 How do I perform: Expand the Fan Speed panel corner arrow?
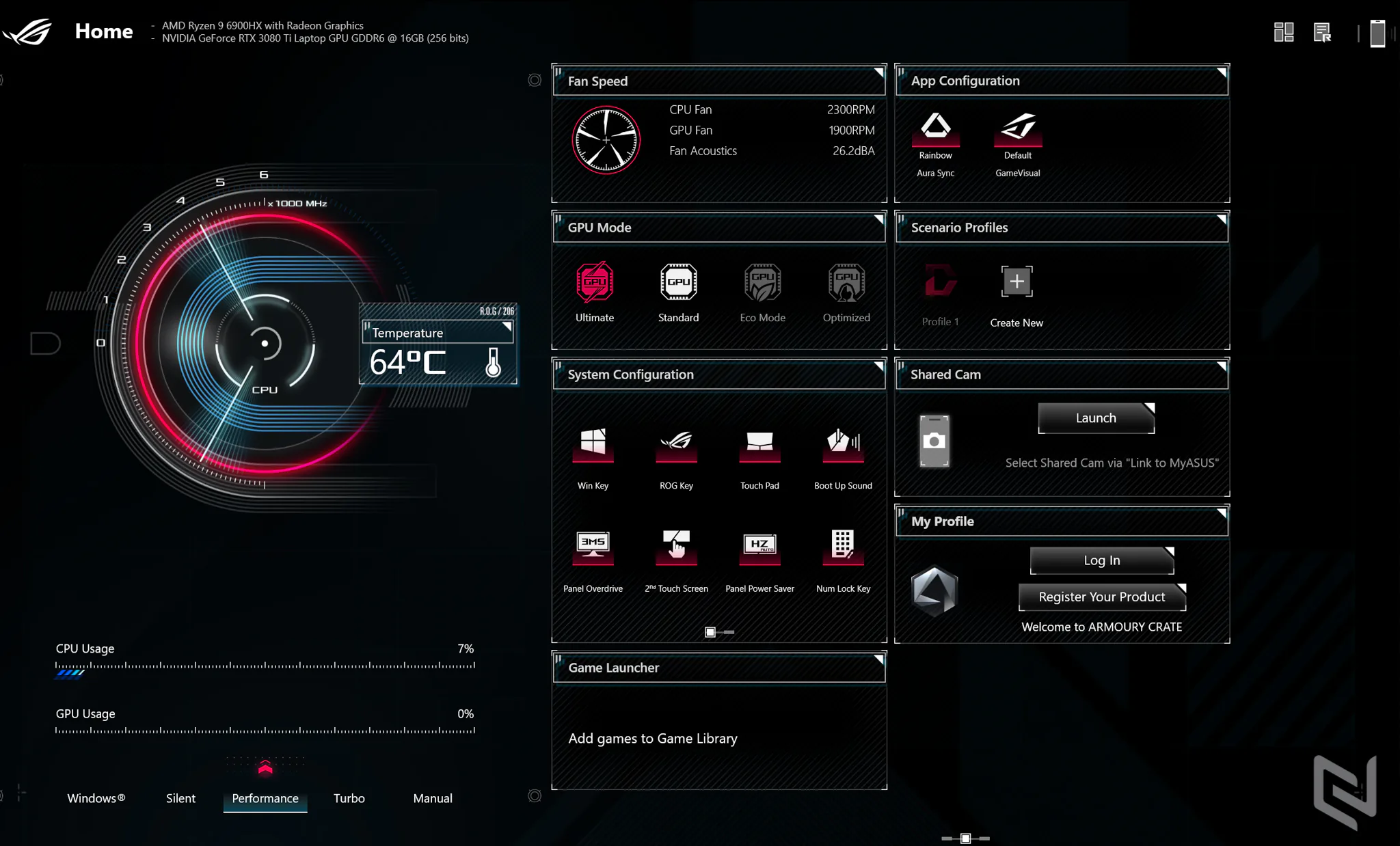(879, 72)
